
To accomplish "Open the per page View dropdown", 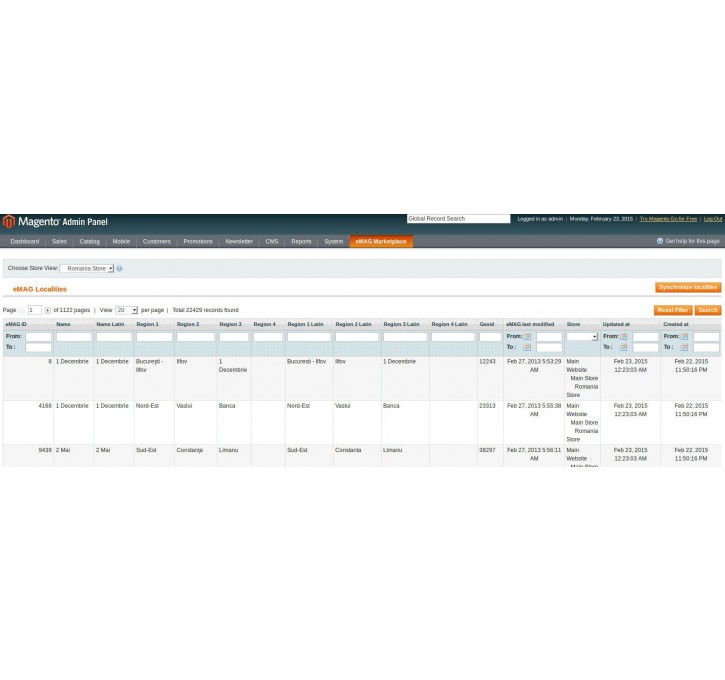I will click(x=126, y=310).
